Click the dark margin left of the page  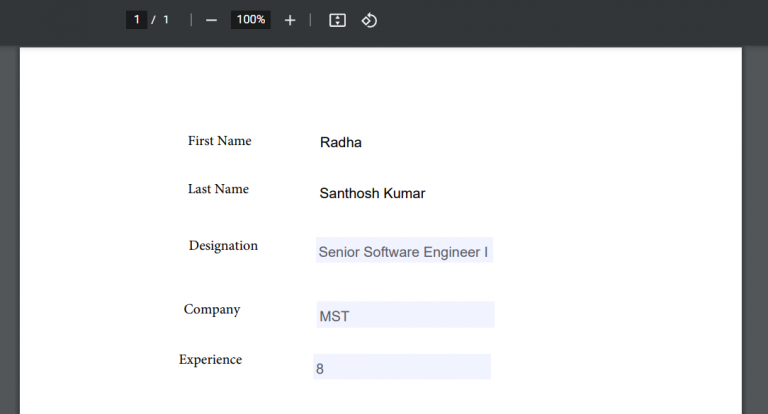9,230
